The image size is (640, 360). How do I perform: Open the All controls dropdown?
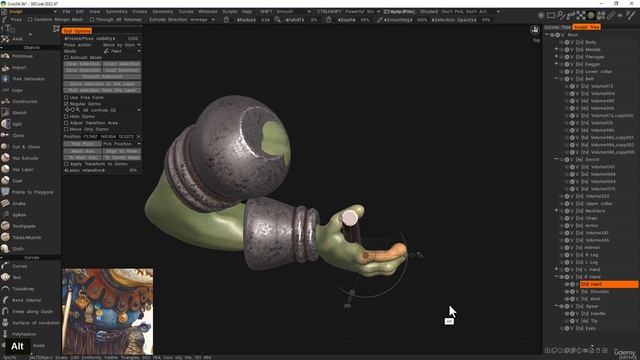102,110
